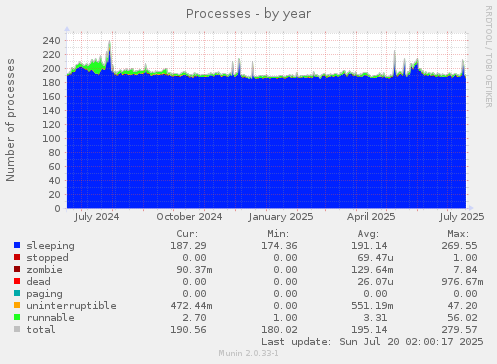Click the 'July 2025' x-axis label
Screen dimensions: 497x364
[462, 217]
